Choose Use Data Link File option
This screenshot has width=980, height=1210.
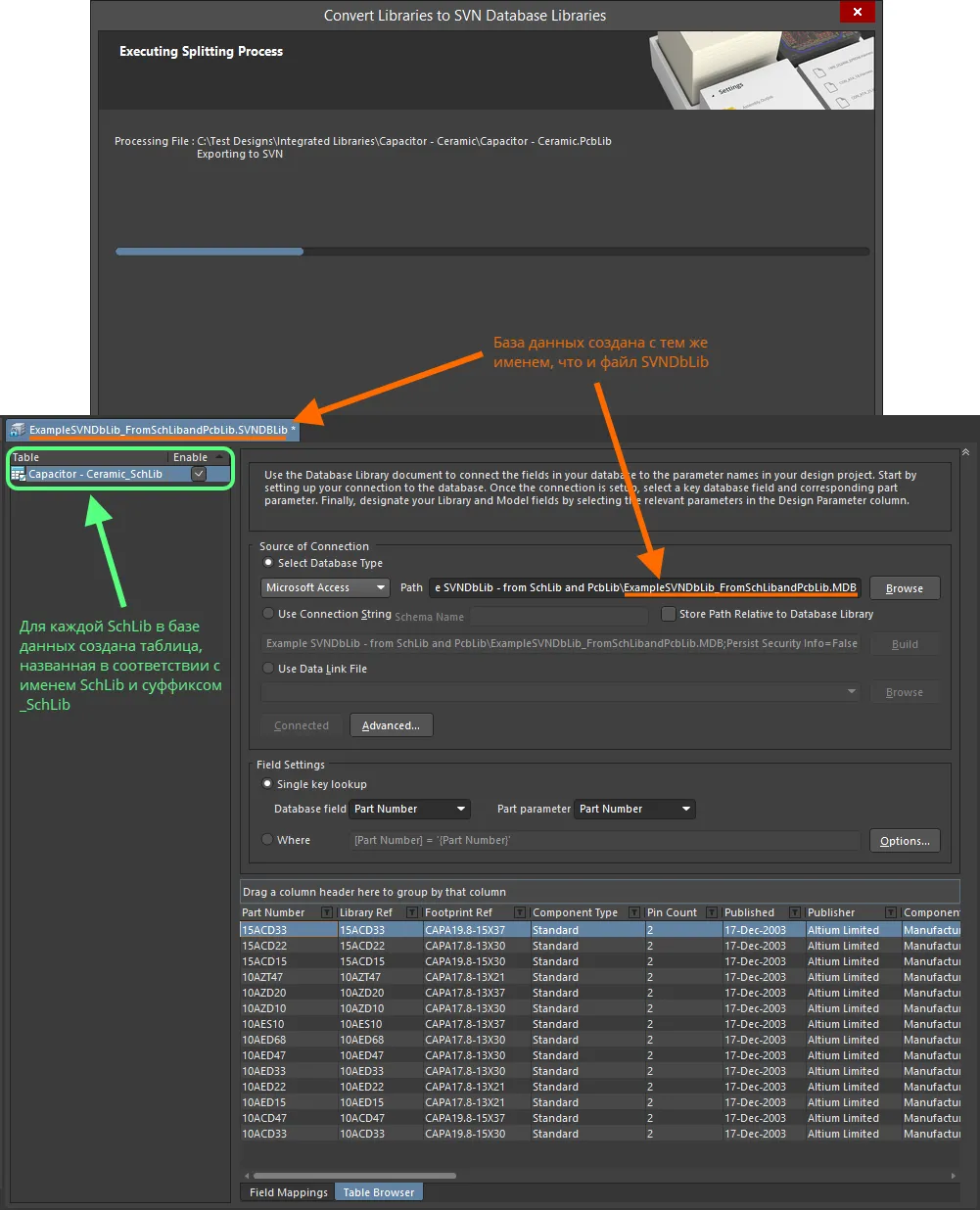tap(268, 669)
